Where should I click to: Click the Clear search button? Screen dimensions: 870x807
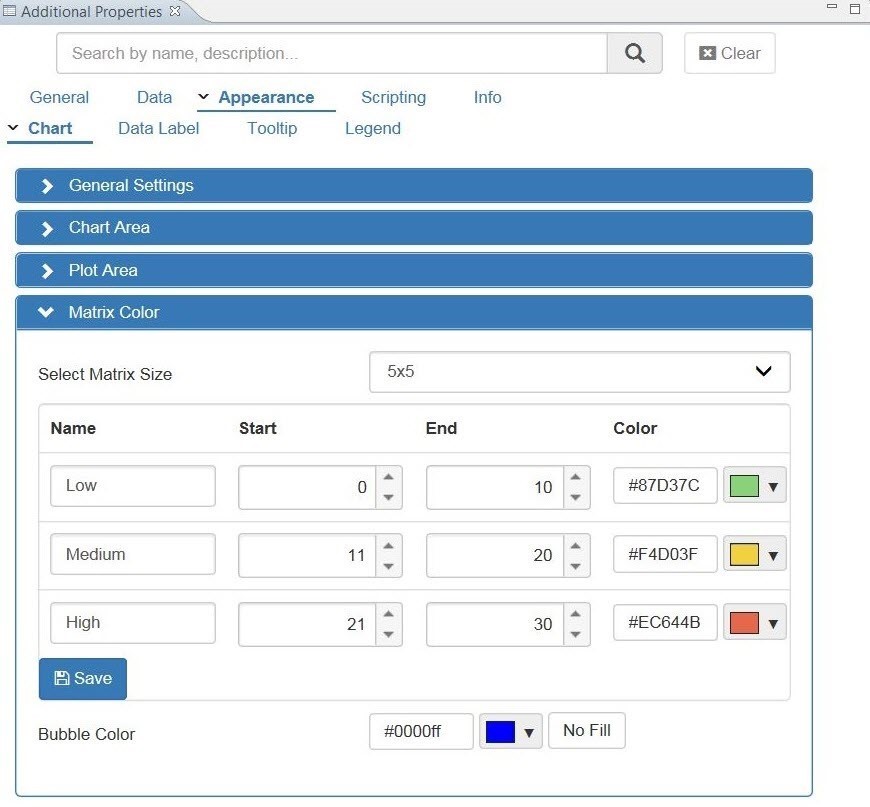pos(729,54)
